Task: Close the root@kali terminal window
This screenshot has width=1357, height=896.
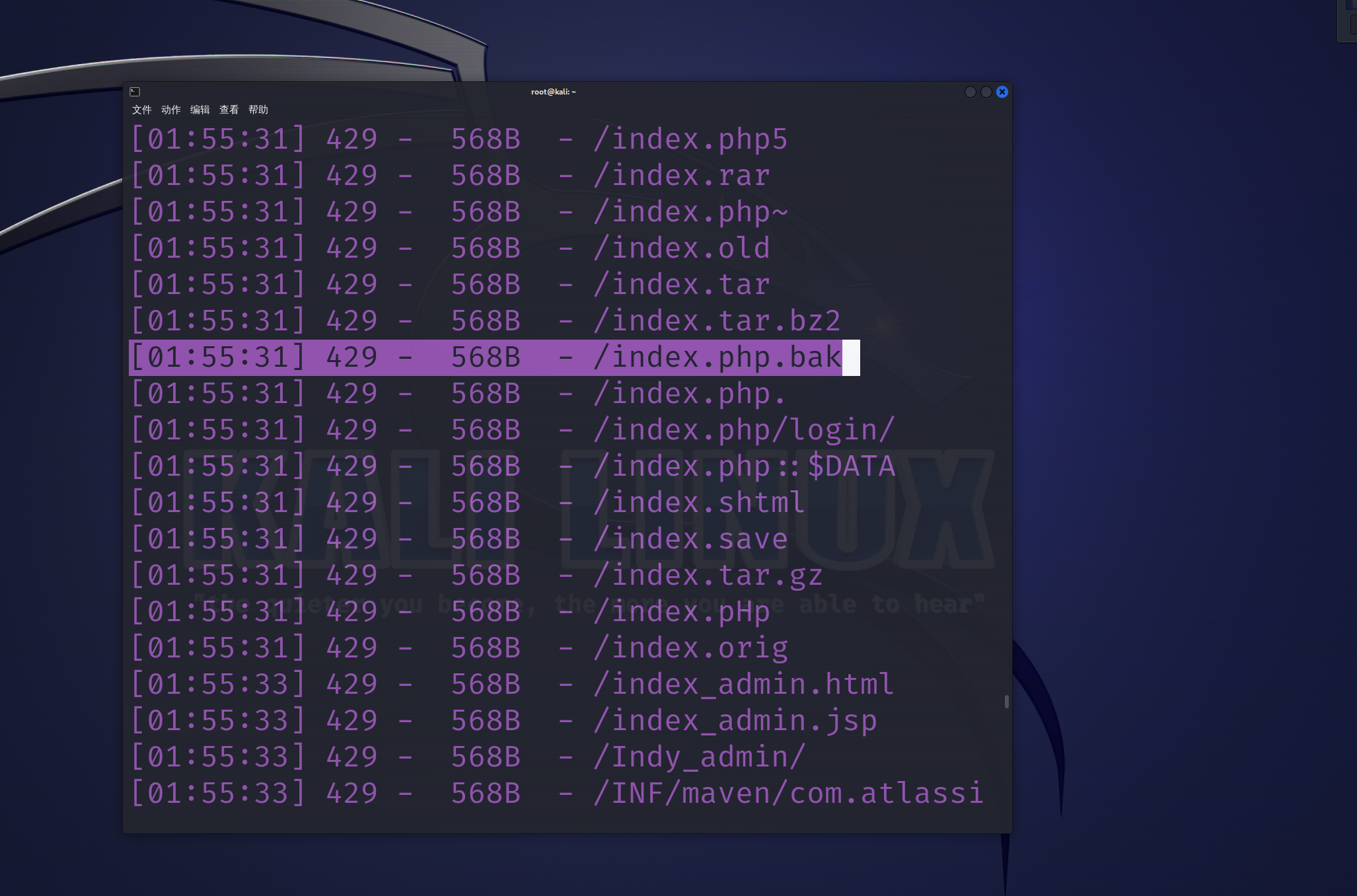Action: tap(1002, 92)
